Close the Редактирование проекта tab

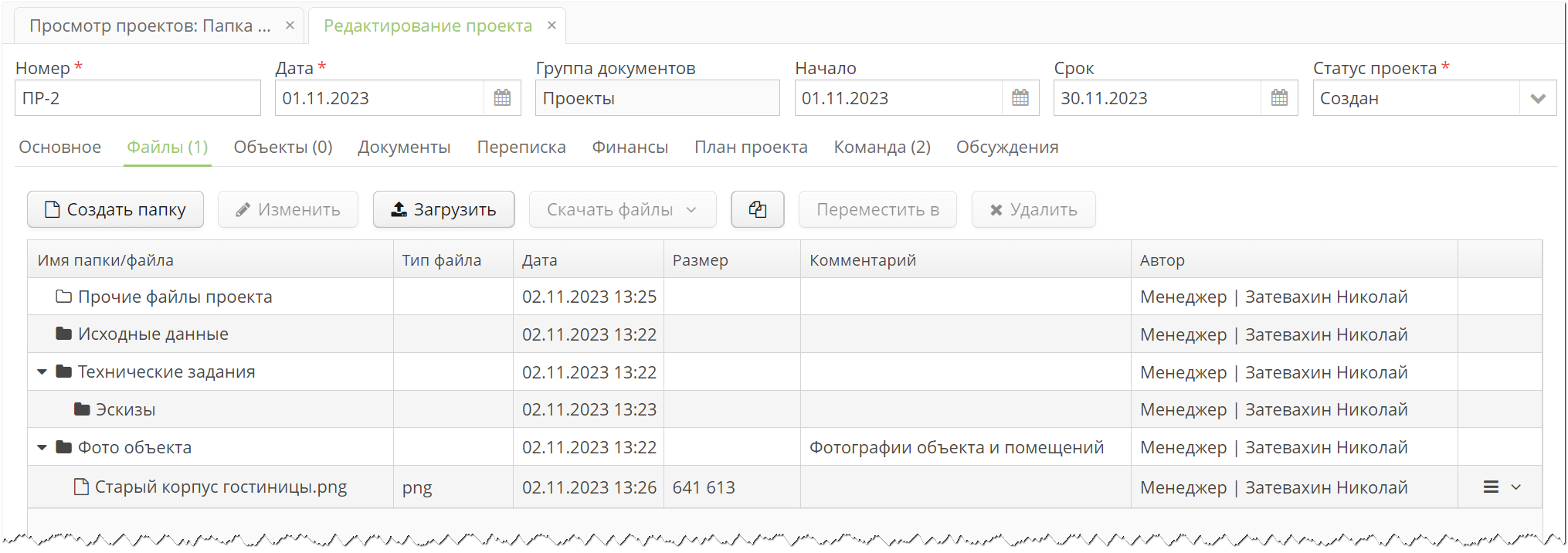(552, 25)
